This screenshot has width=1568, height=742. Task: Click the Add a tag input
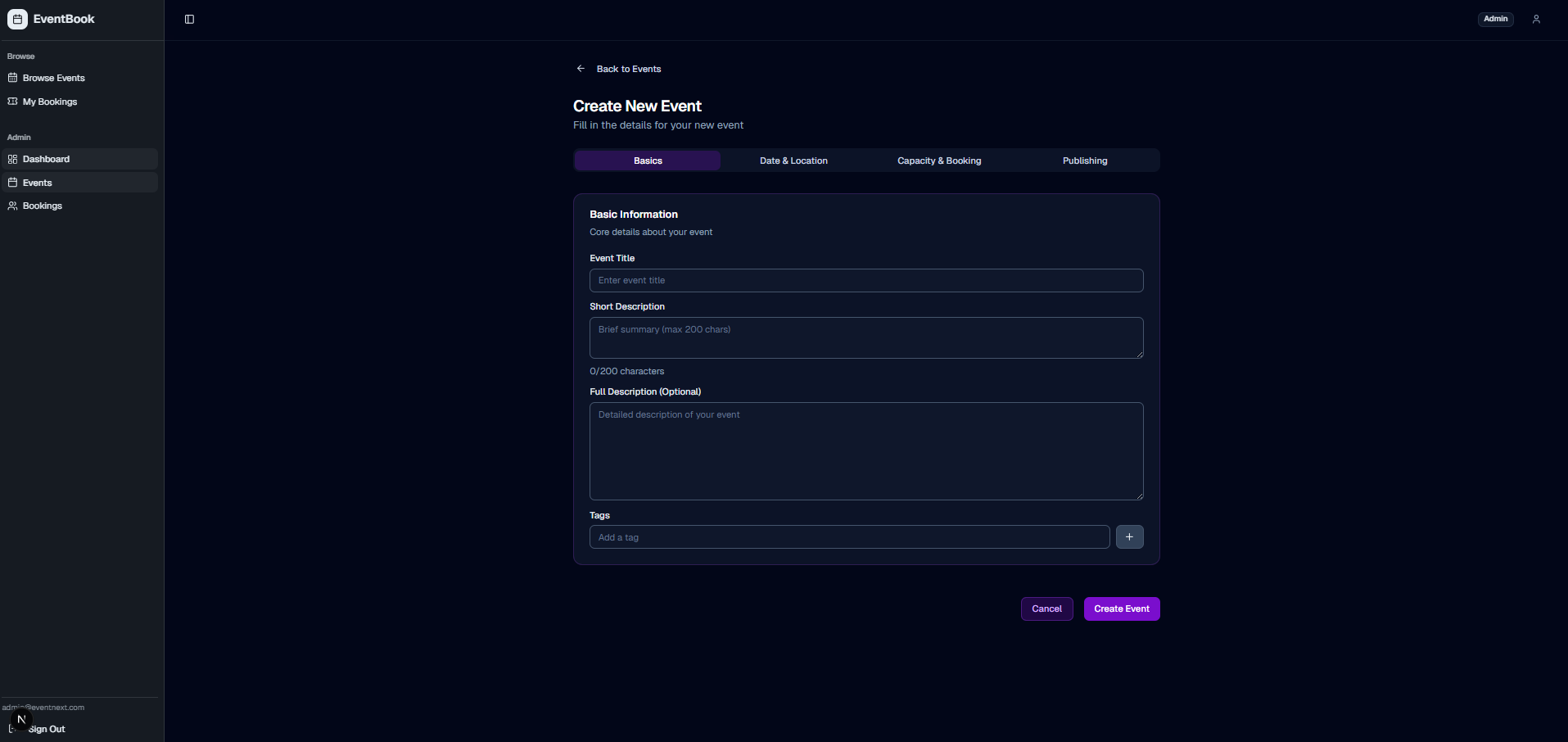849,537
